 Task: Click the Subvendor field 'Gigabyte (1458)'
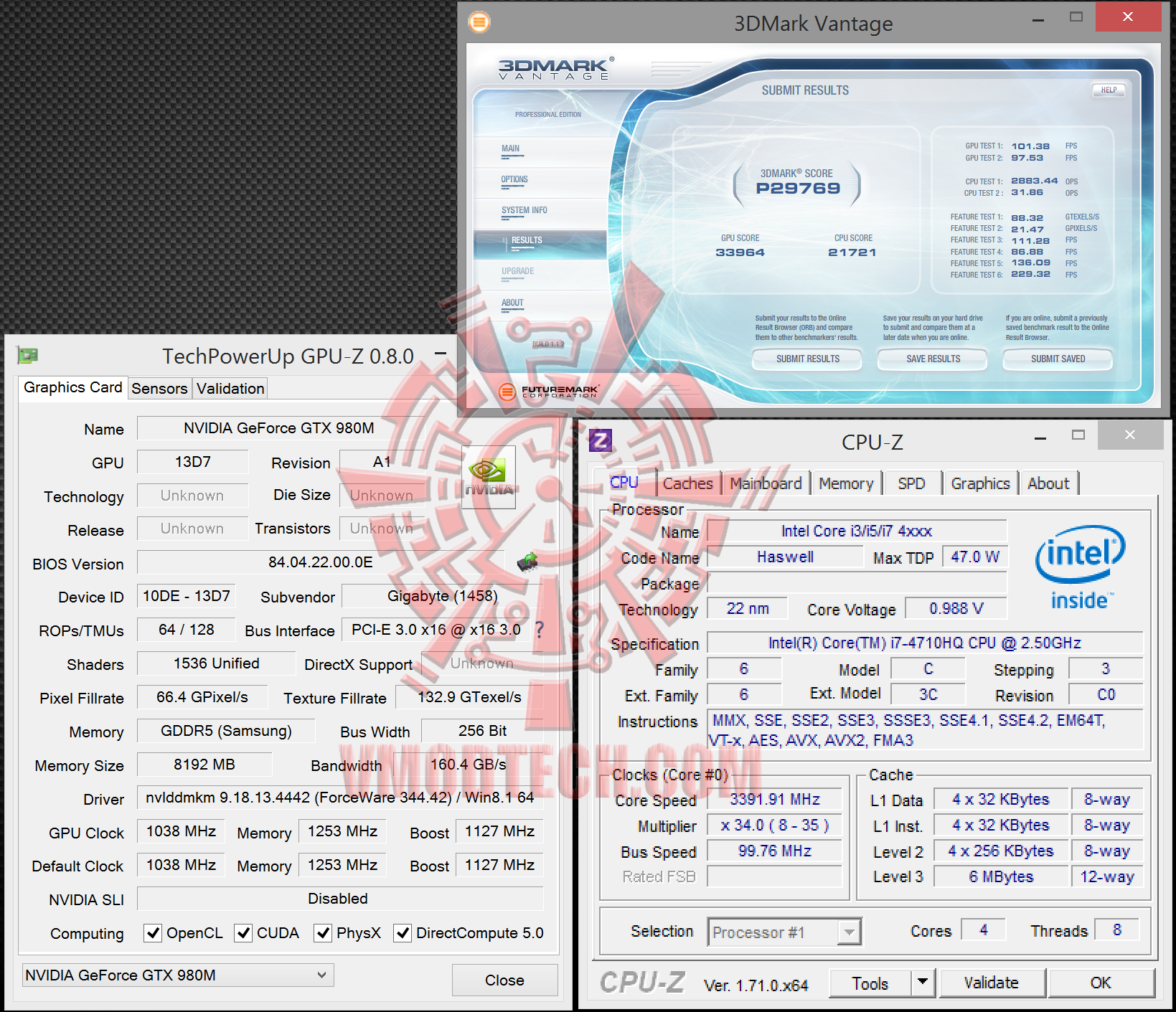tap(442, 595)
